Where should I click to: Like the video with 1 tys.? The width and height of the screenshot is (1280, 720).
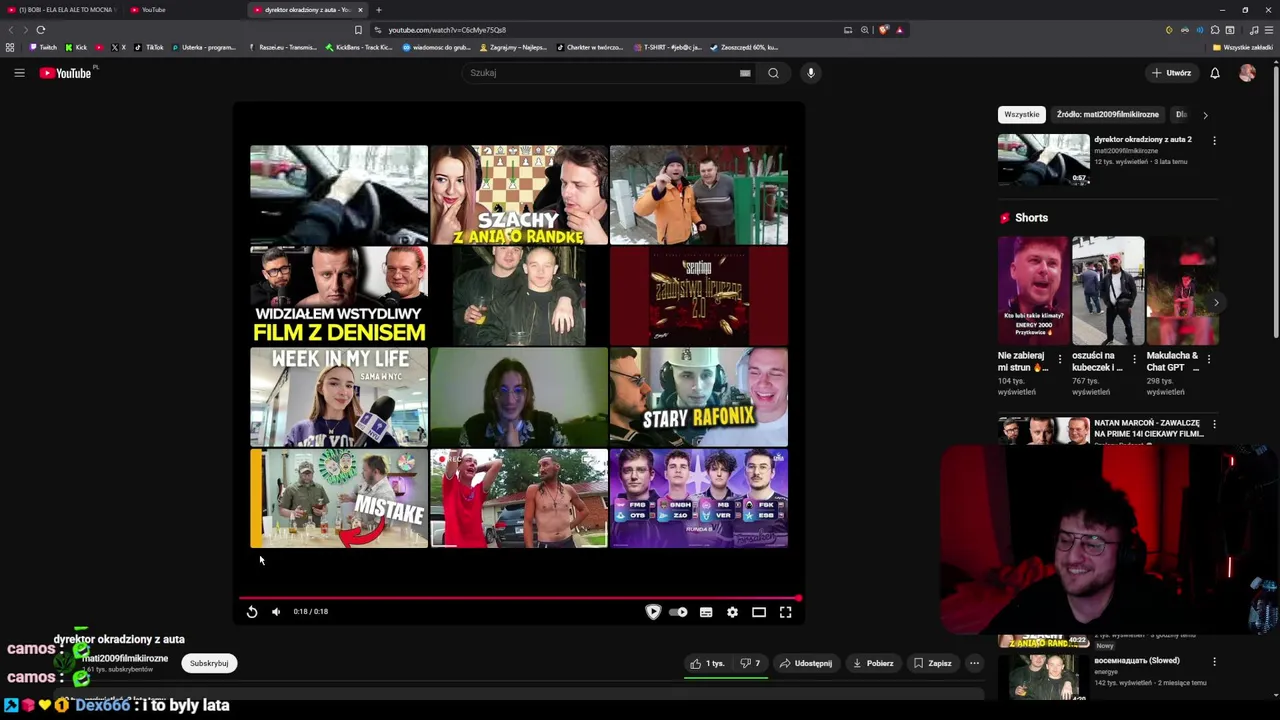(x=707, y=663)
